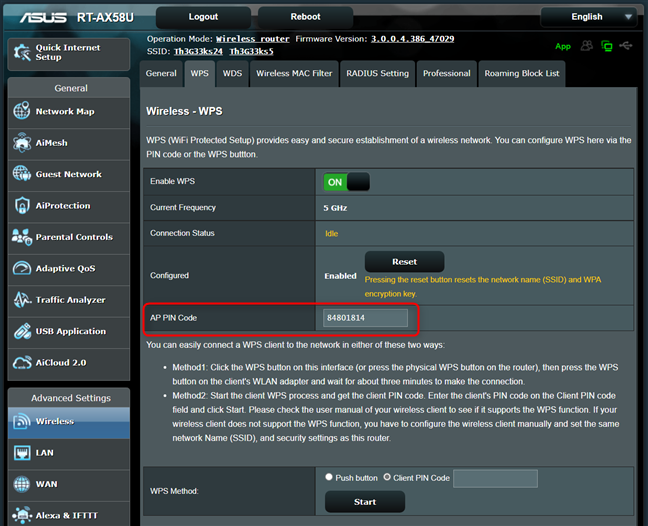Image resolution: width=648 pixels, height=526 pixels.
Task: Click the Enabled configured status text
Action: (x=340, y=276)
